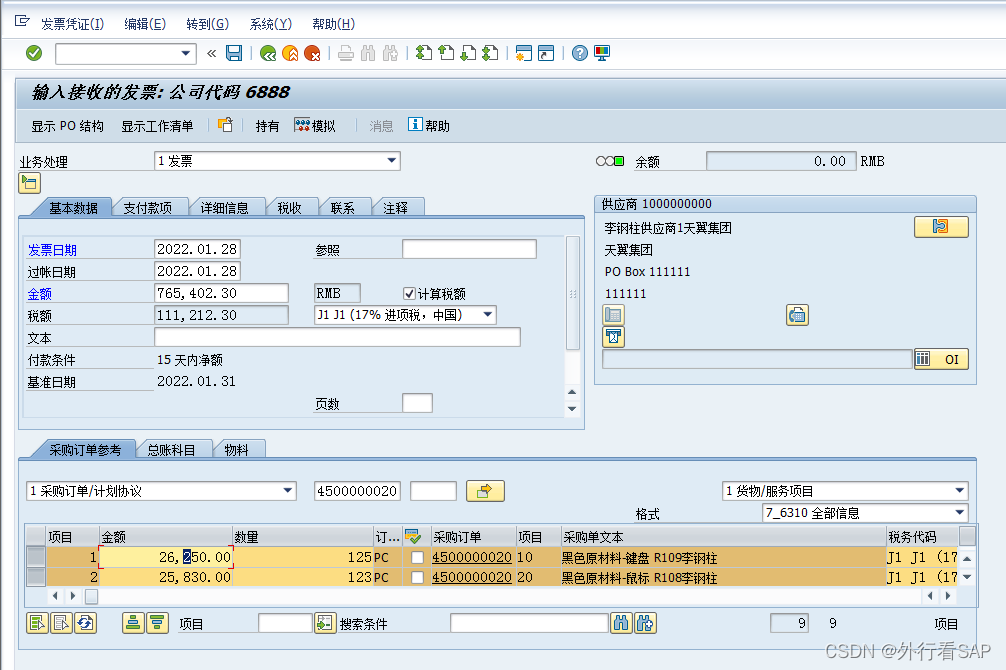Click the search next icon near 搜索条件
This screenshot has width=1006, height=670.
point(645,623)
